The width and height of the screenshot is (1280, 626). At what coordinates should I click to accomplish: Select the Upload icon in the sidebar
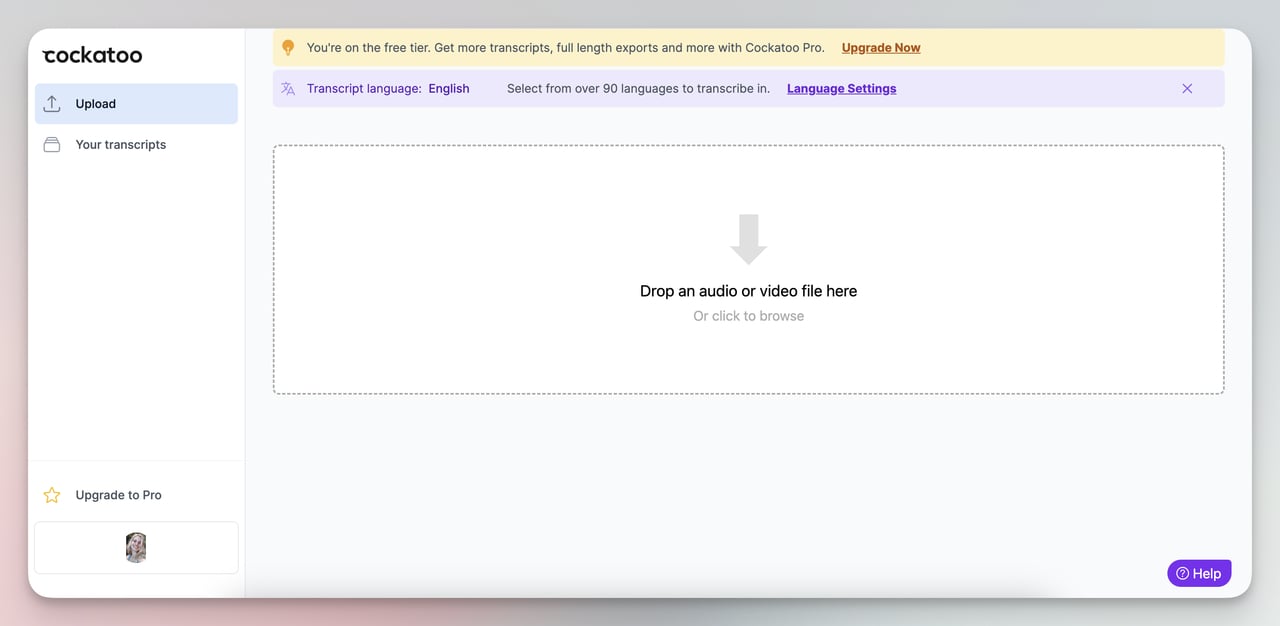(52, 103)
